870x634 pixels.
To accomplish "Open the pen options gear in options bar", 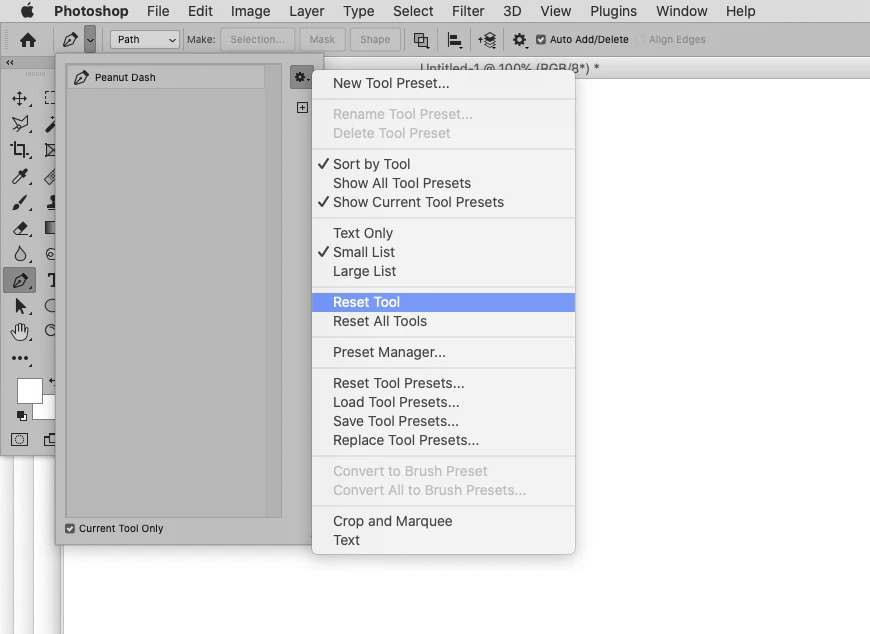I will (x=519, y=40).
